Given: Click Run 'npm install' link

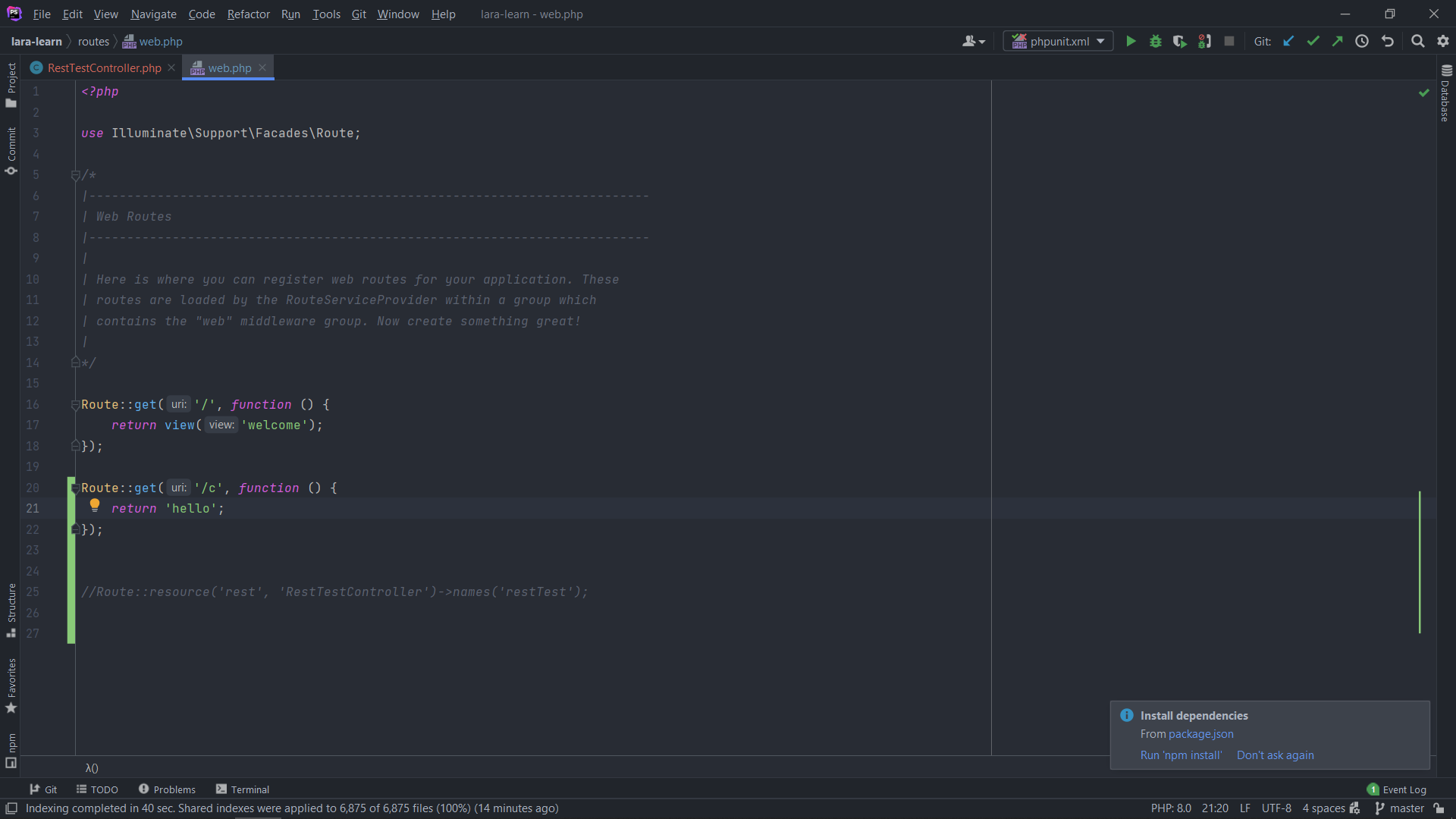Looking at the screenshot, I should pos(1181,755).
